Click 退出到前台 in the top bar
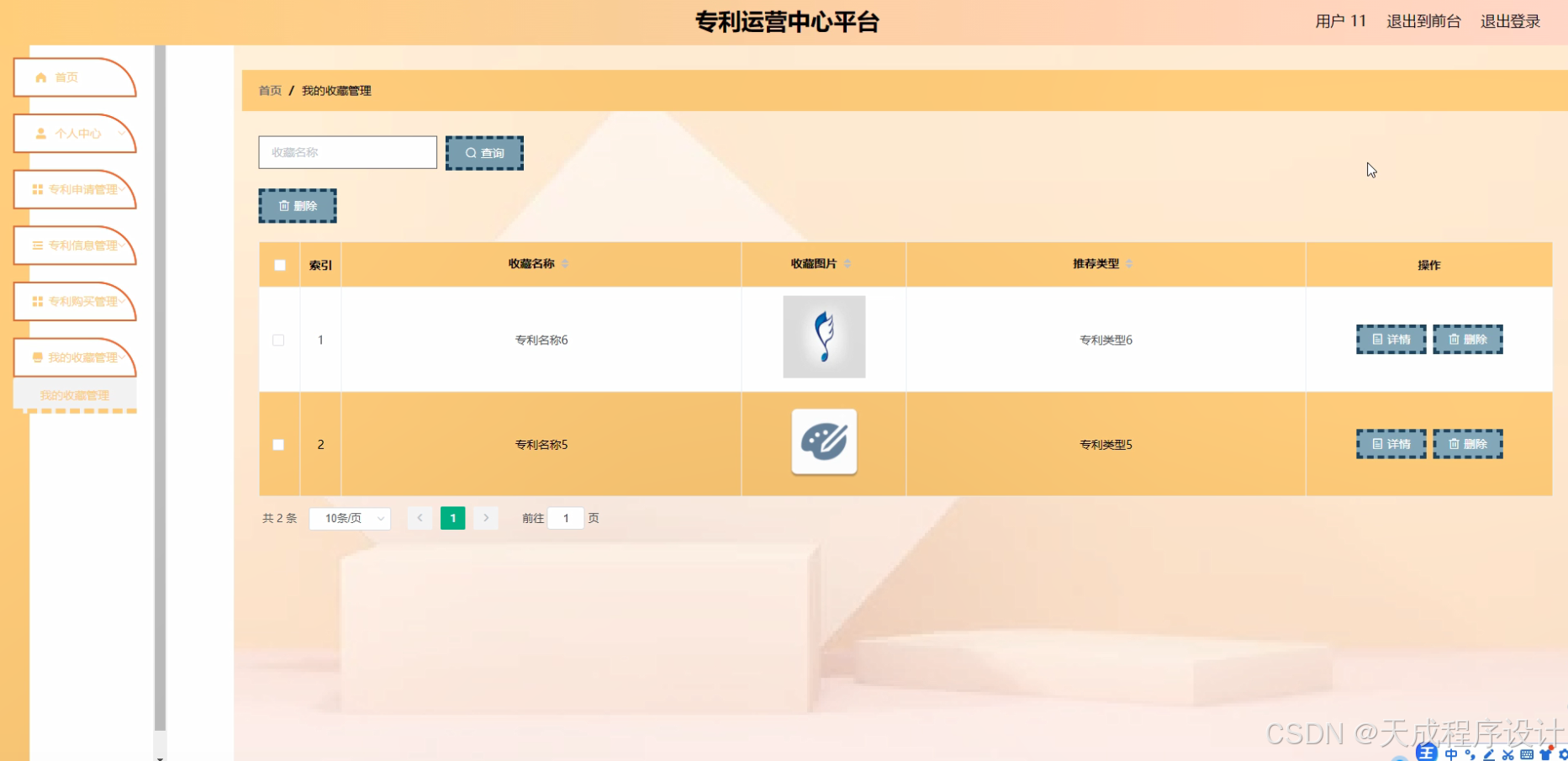This screenshot has width=1568, height=761. (1424, 21)
